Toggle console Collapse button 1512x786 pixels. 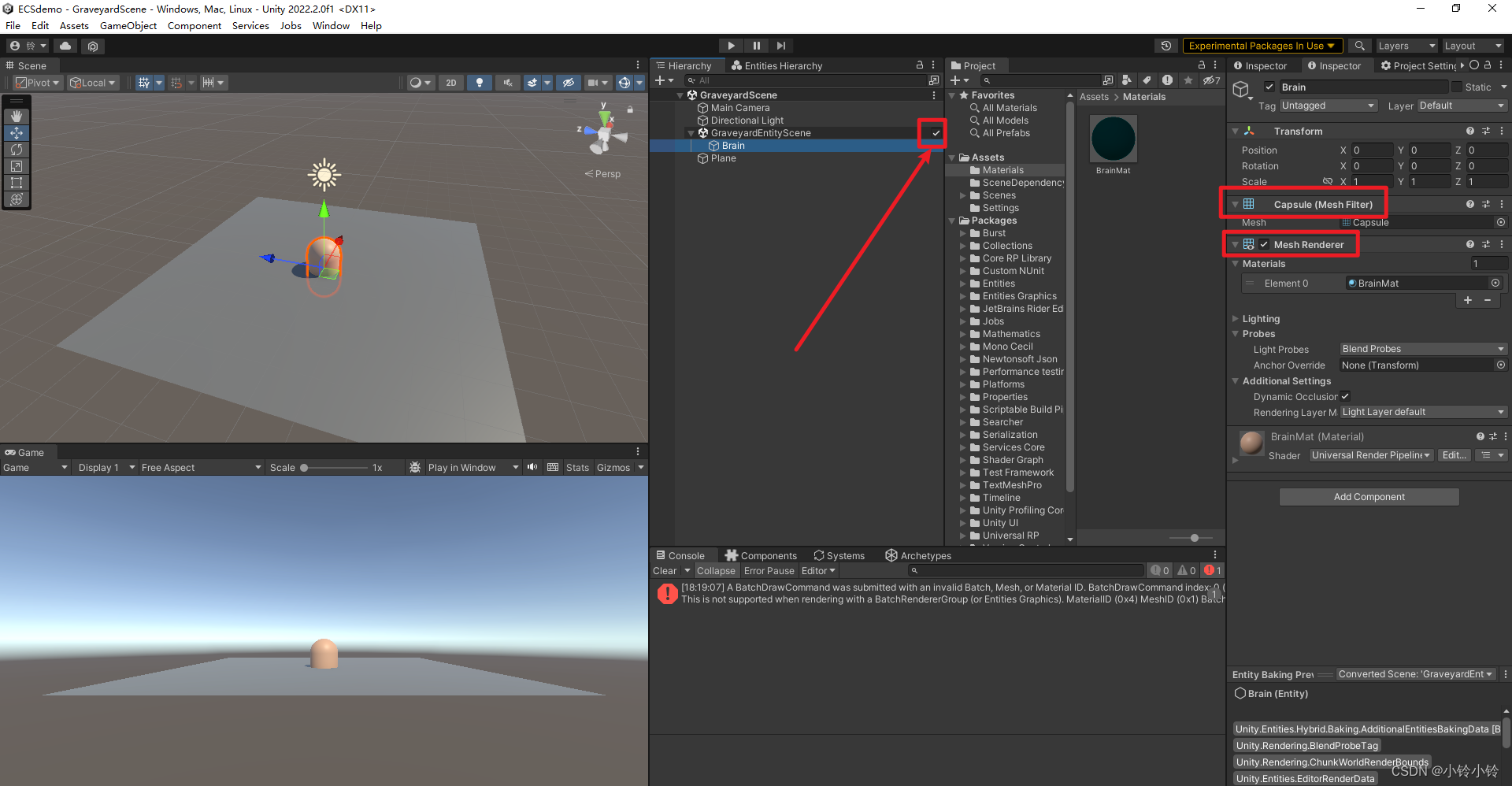click(x=716, y=571)
